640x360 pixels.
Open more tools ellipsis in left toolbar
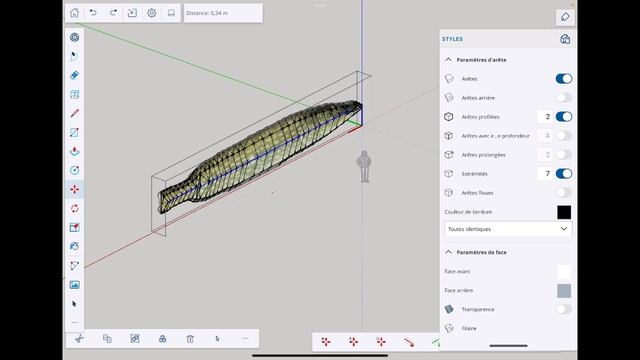point(74,322)
